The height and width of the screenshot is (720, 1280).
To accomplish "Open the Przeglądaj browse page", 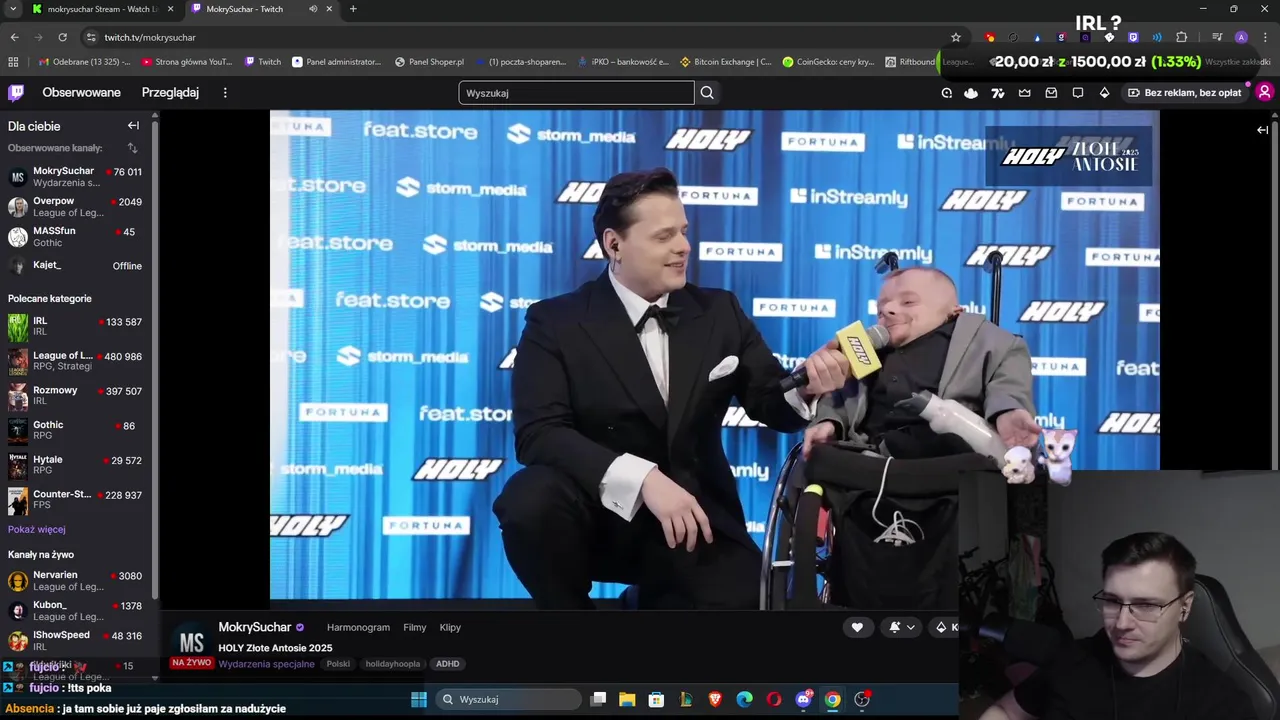I will pyautogui.click(x=170, y=93).
